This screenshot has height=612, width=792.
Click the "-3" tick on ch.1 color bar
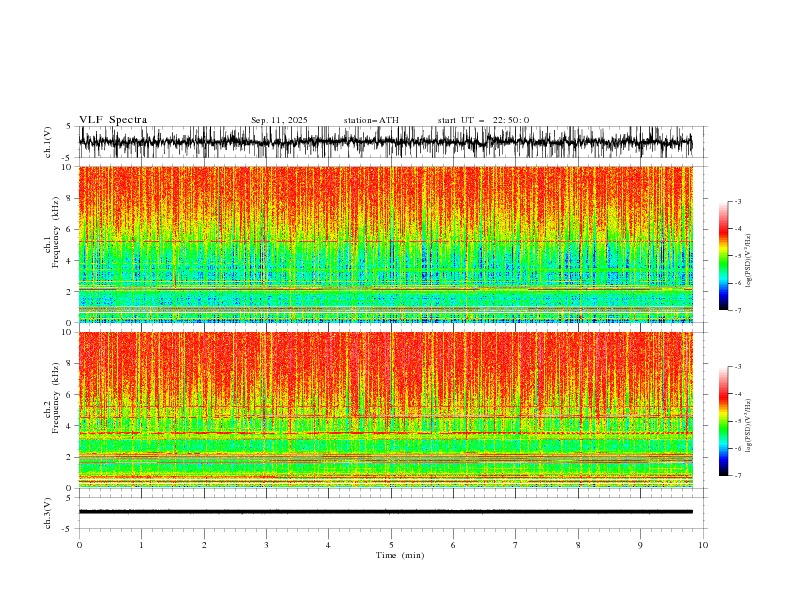[737, 201]
